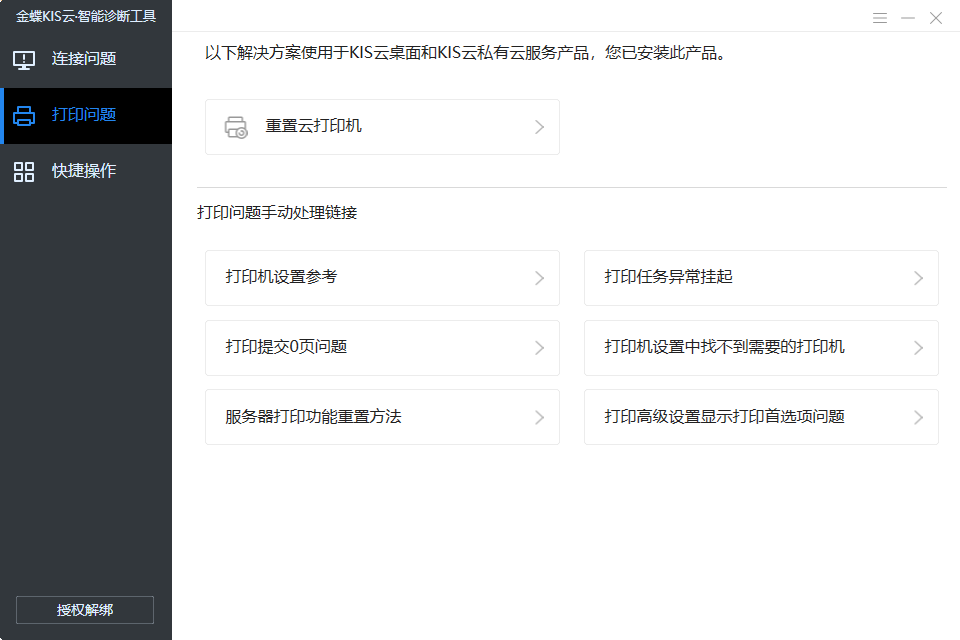Click chevron next to 服务器打印功能重置方法
The width and height of the screenshot is (960, 640).
pos(539,418)
